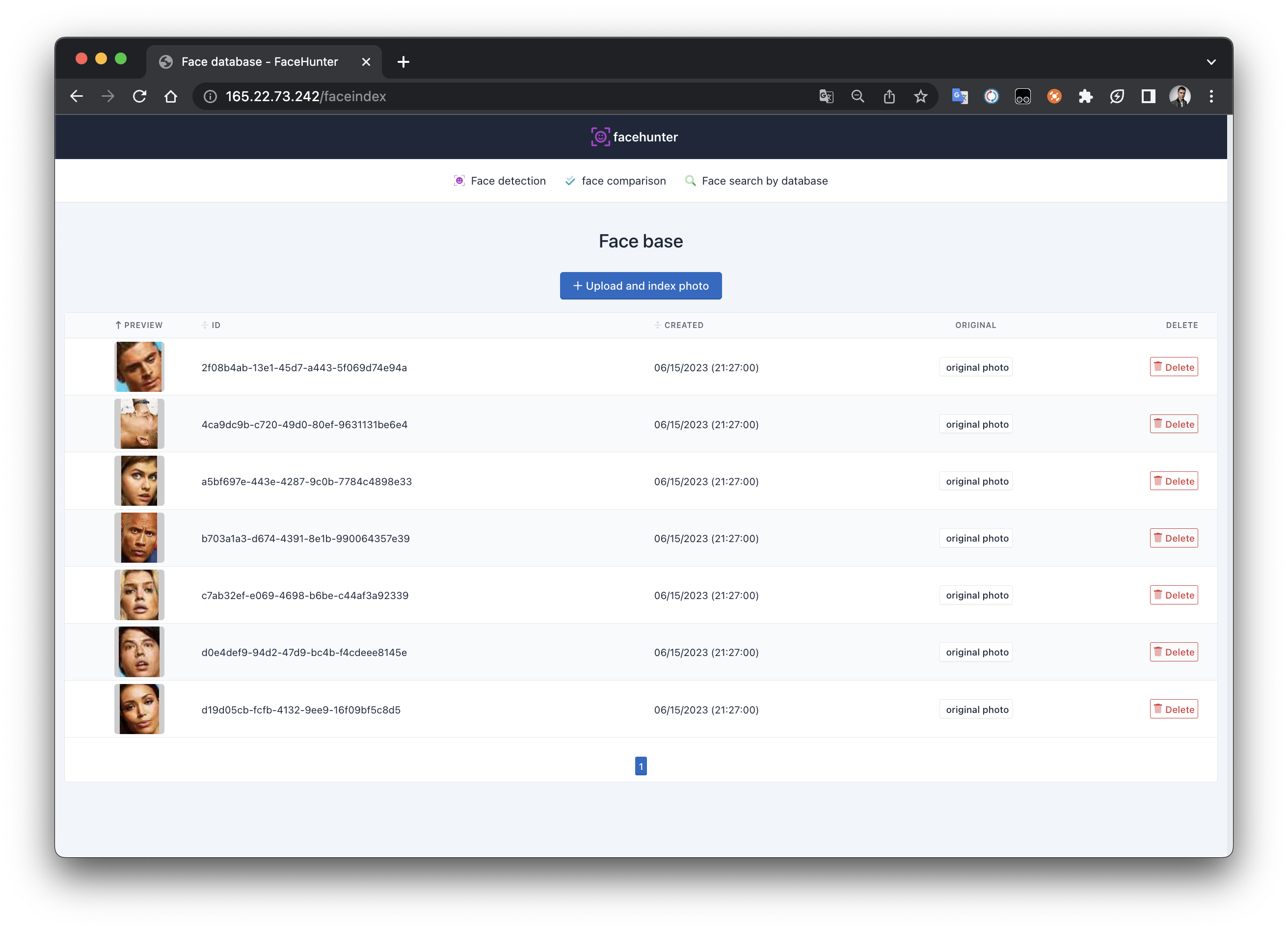Click the Face base heading
Viewport: 1288px width, 930px height.
641,241
